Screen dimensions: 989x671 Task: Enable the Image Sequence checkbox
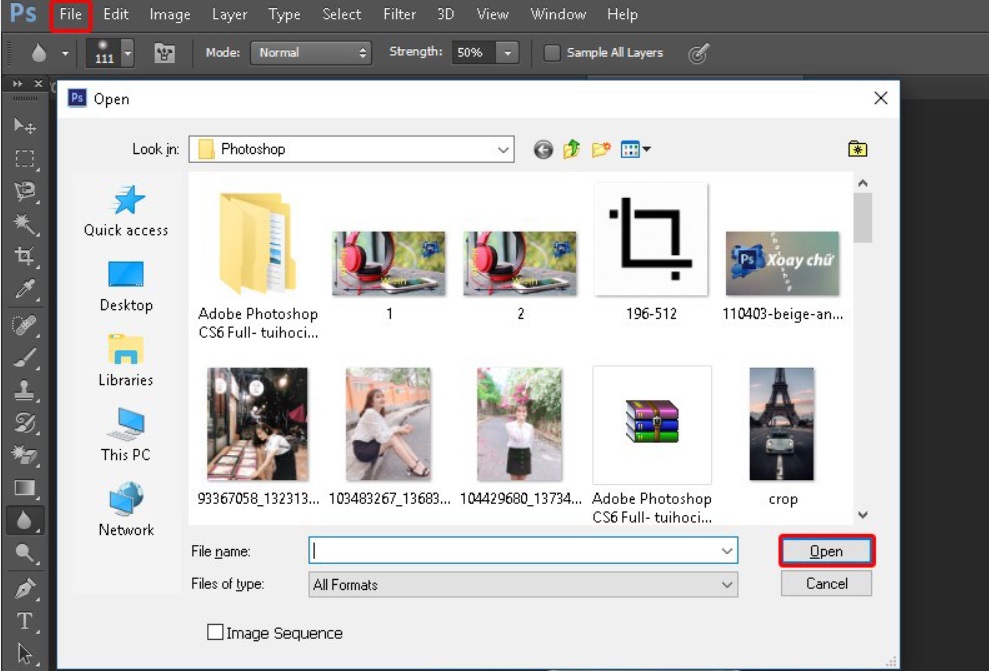[x=215, y=632]
